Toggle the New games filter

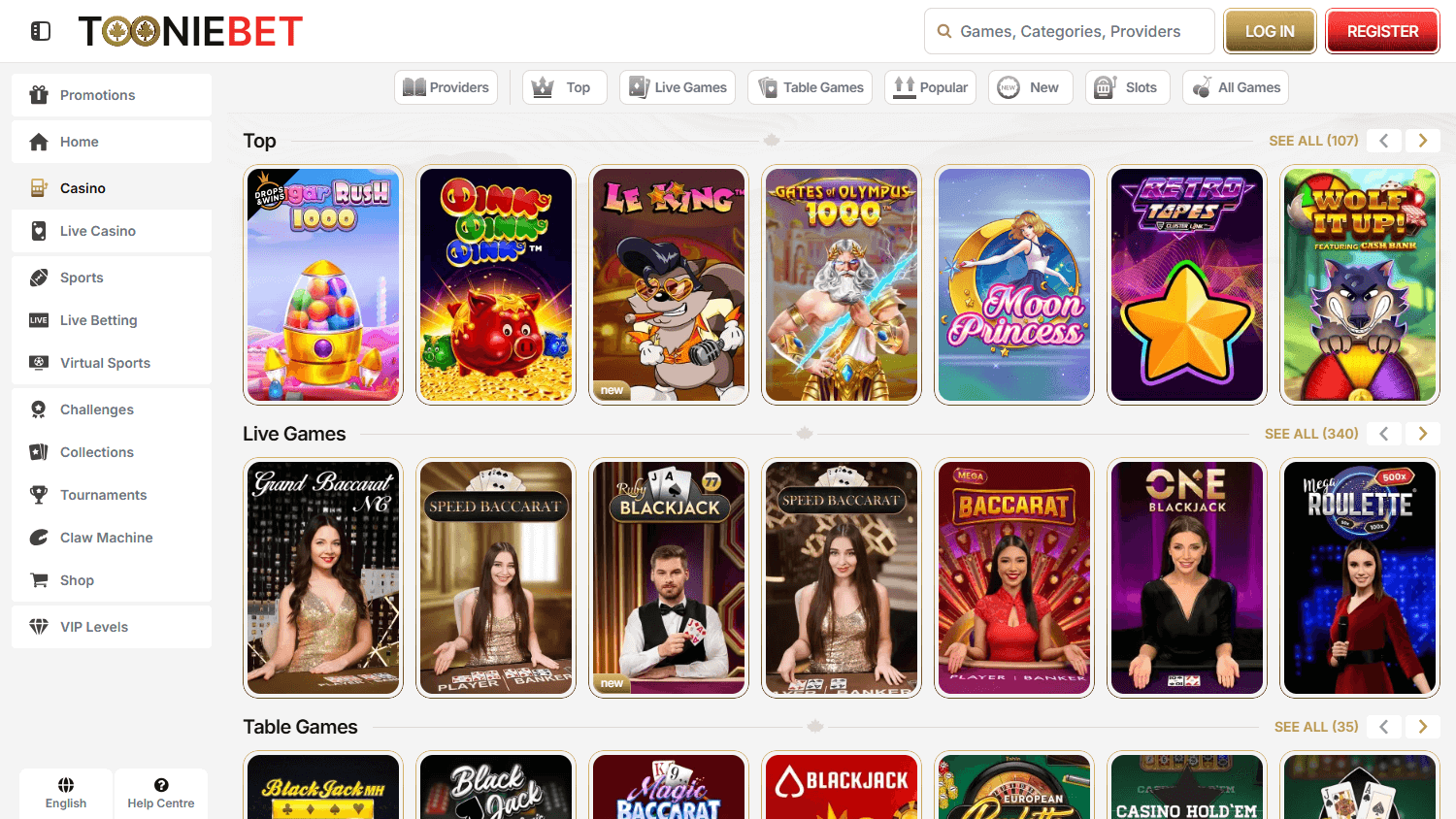coord(1030,86)
